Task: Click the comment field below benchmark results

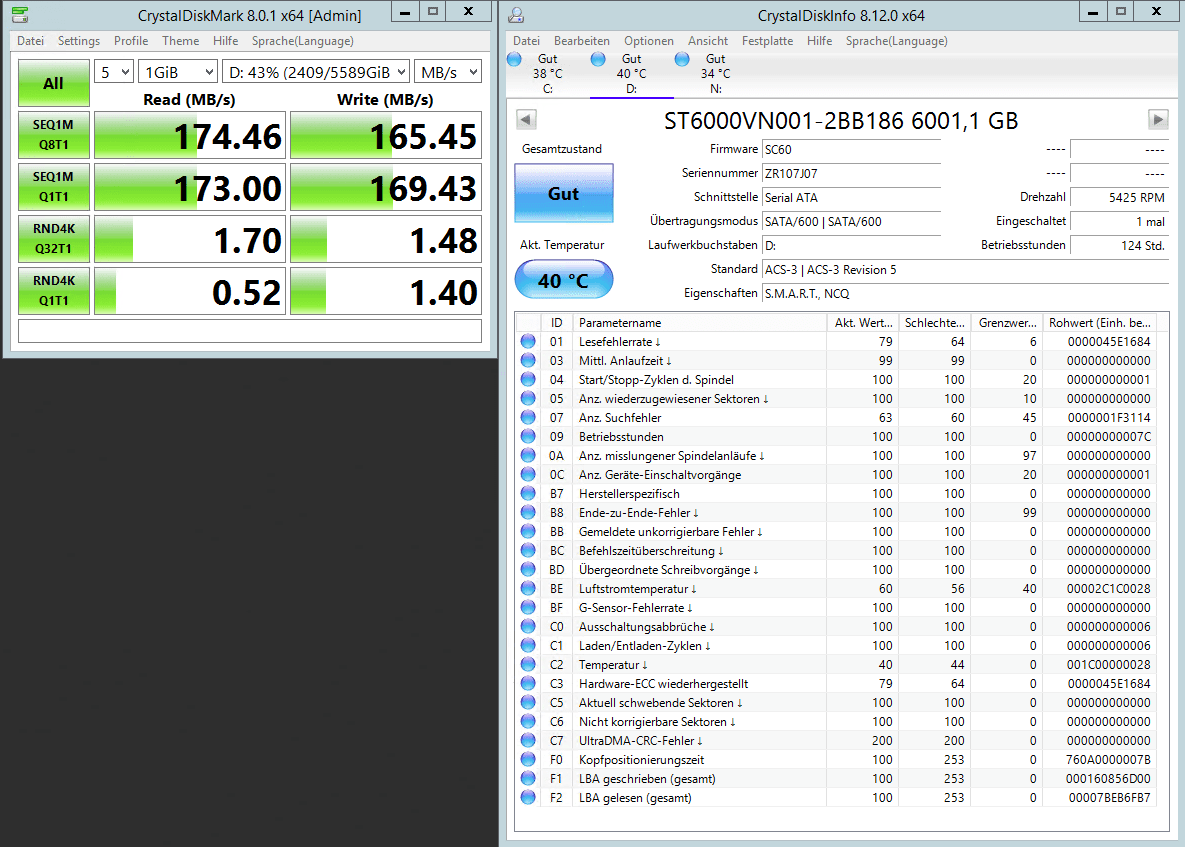Action: 249,331
